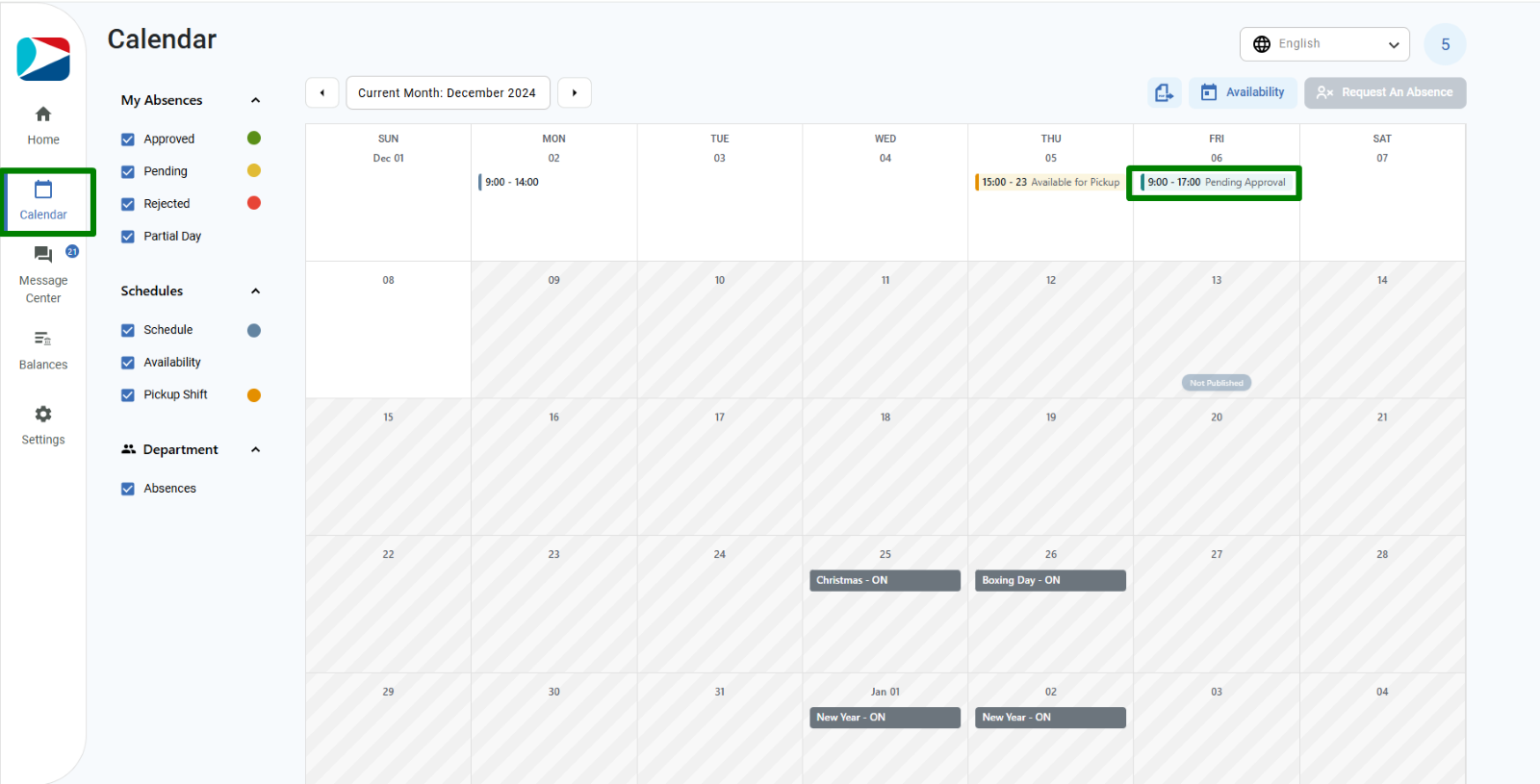Click yellow Pending color dot

pyautogui.click(x=254, y=170)
